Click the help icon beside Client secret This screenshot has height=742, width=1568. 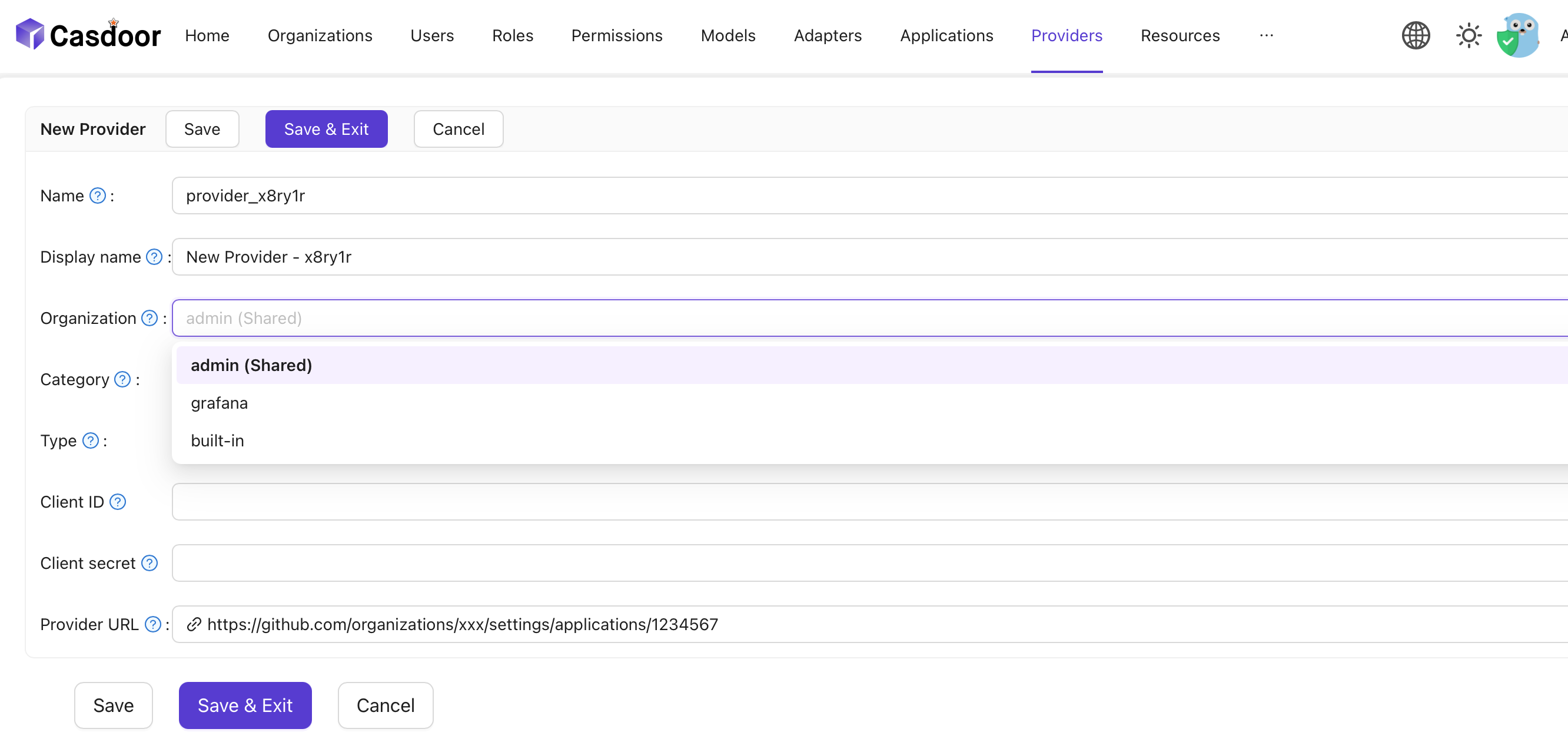pyautogui.click(x=148, y=563)
